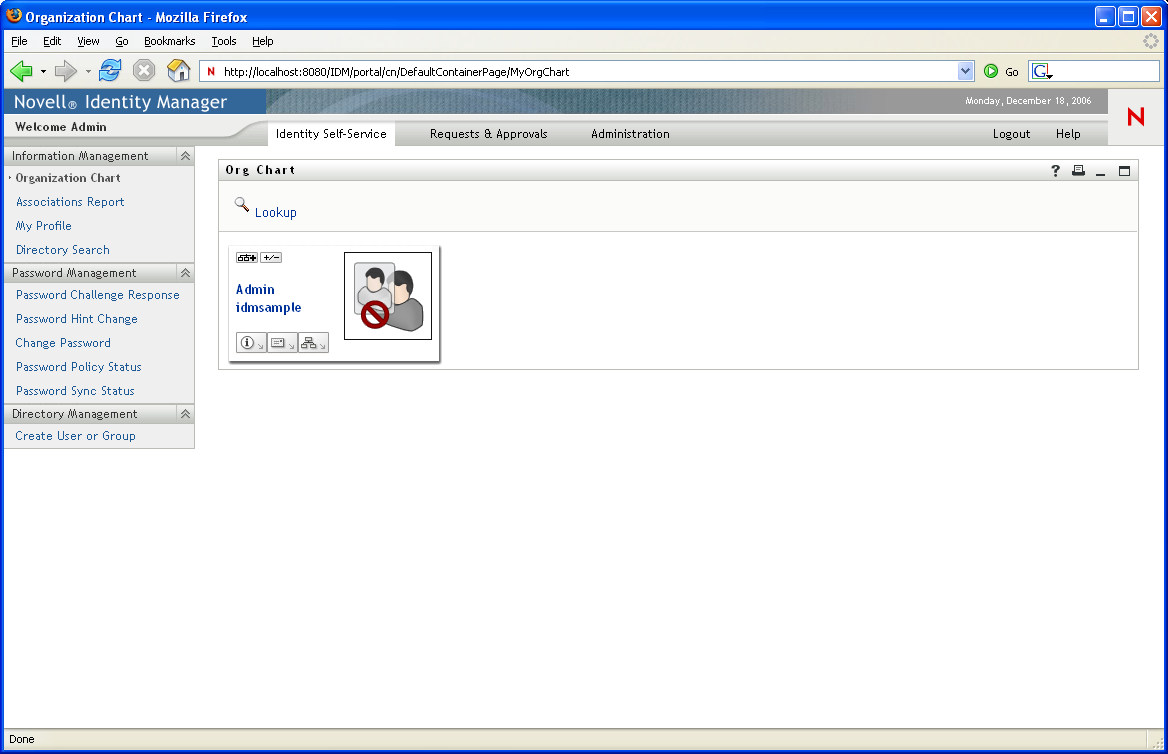
Task: Select Organization Chart in sidebar
Action: 68,178
